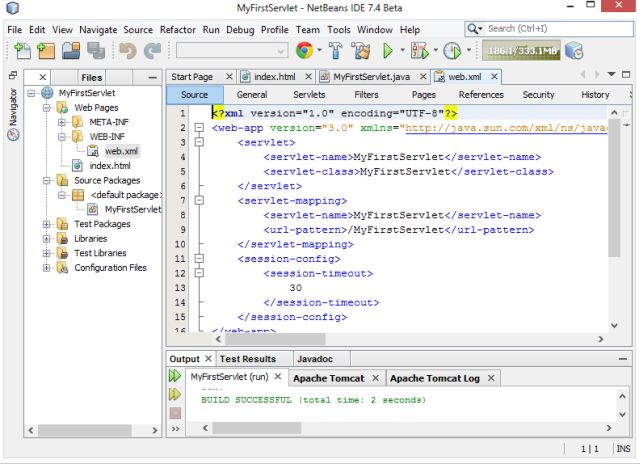Toggle the INS insert mode indicator
This screenshot has height=464, width=640.
coord(623,448)
